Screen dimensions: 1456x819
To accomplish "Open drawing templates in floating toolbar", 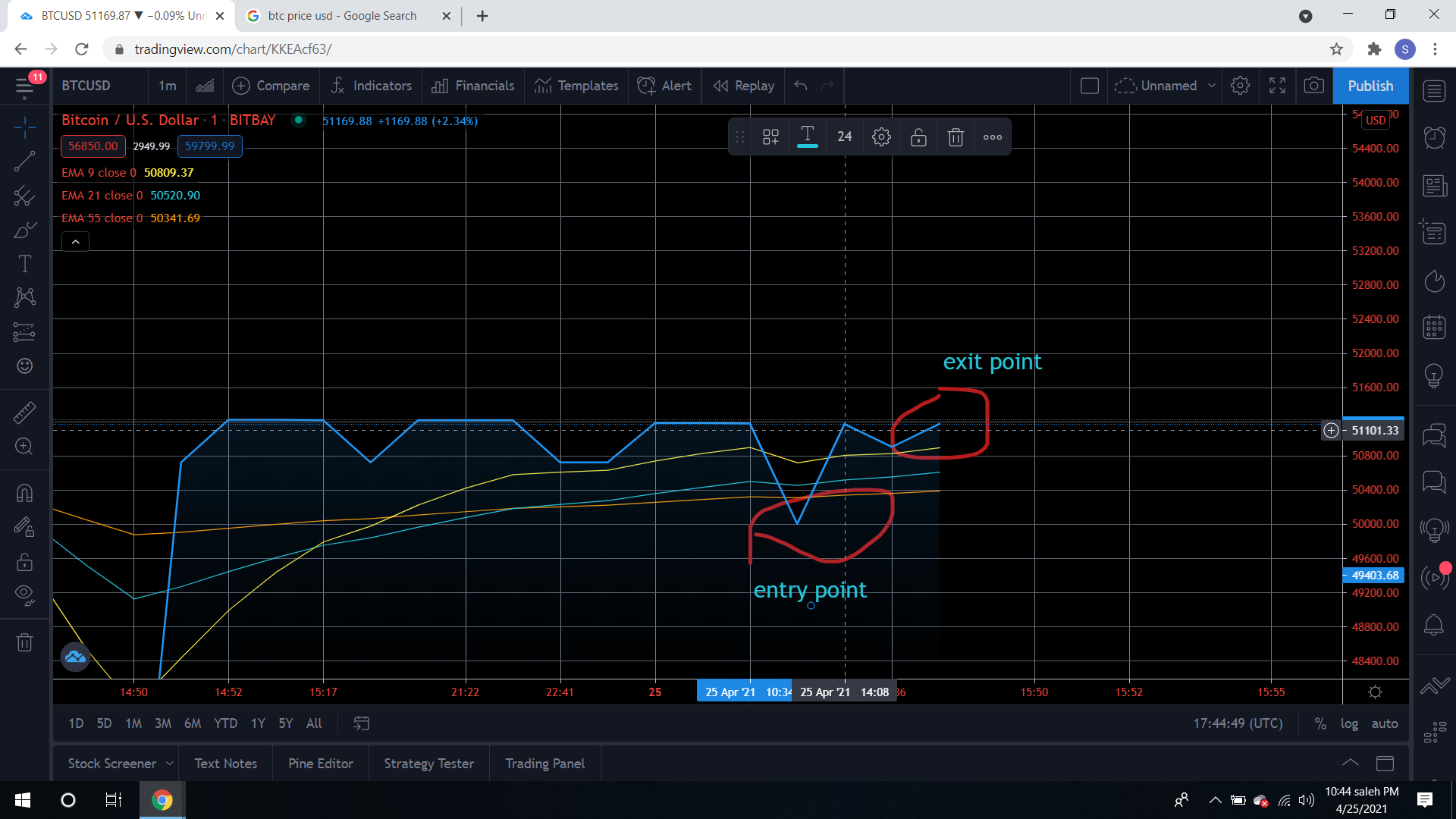I will (770, 136).
